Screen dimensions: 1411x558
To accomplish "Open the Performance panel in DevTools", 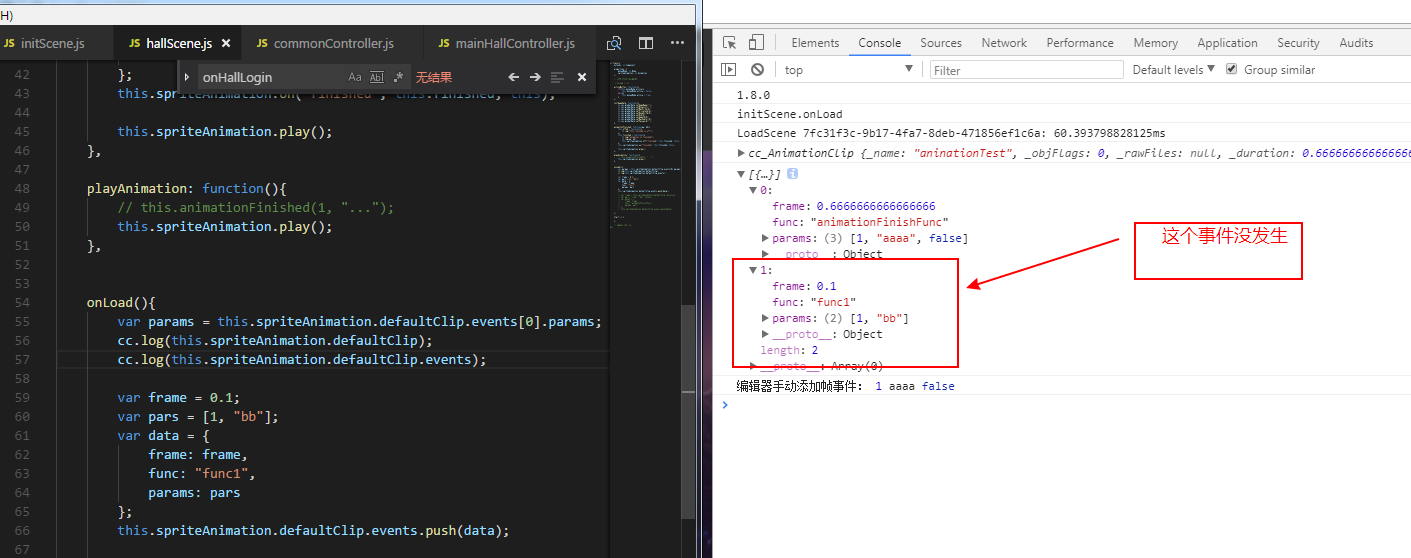I will coord(1080,43).
